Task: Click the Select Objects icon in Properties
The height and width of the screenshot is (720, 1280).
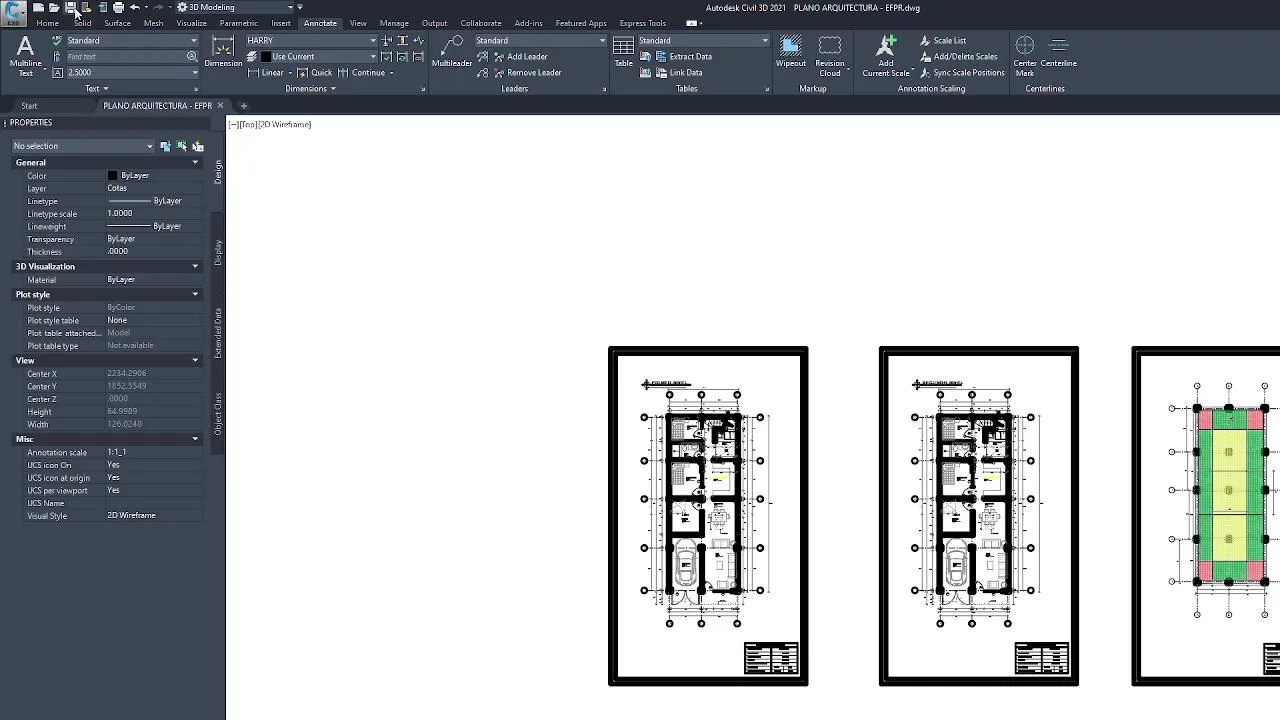Action: click(x=182, y=146)
